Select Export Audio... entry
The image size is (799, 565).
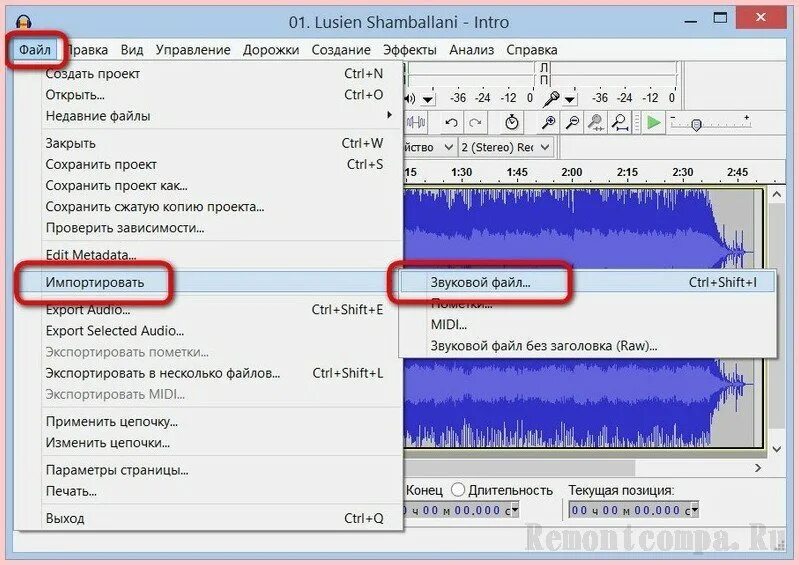209,309
